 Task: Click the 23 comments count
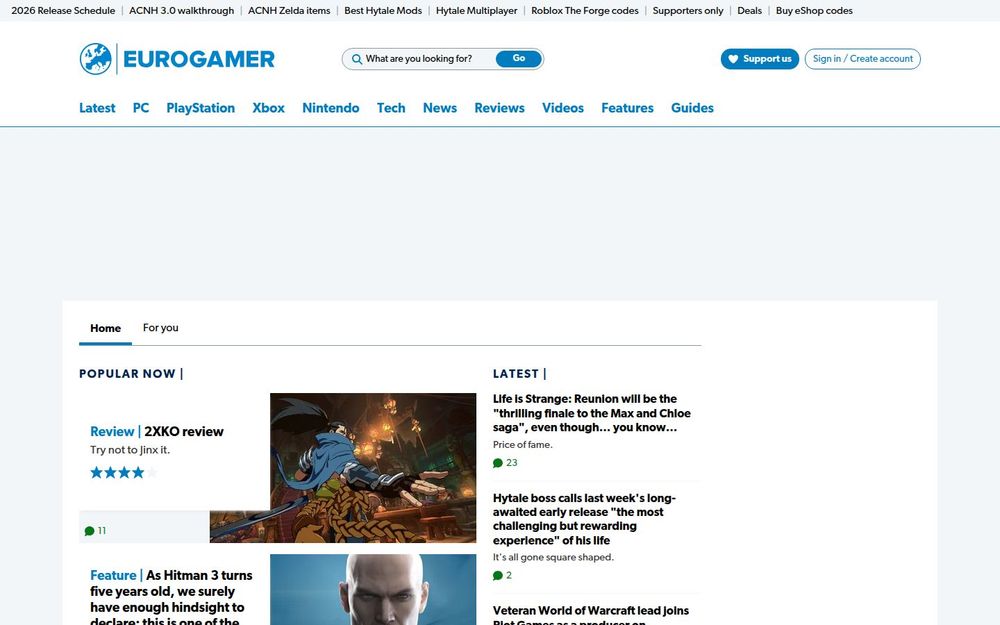click(511, 463)
